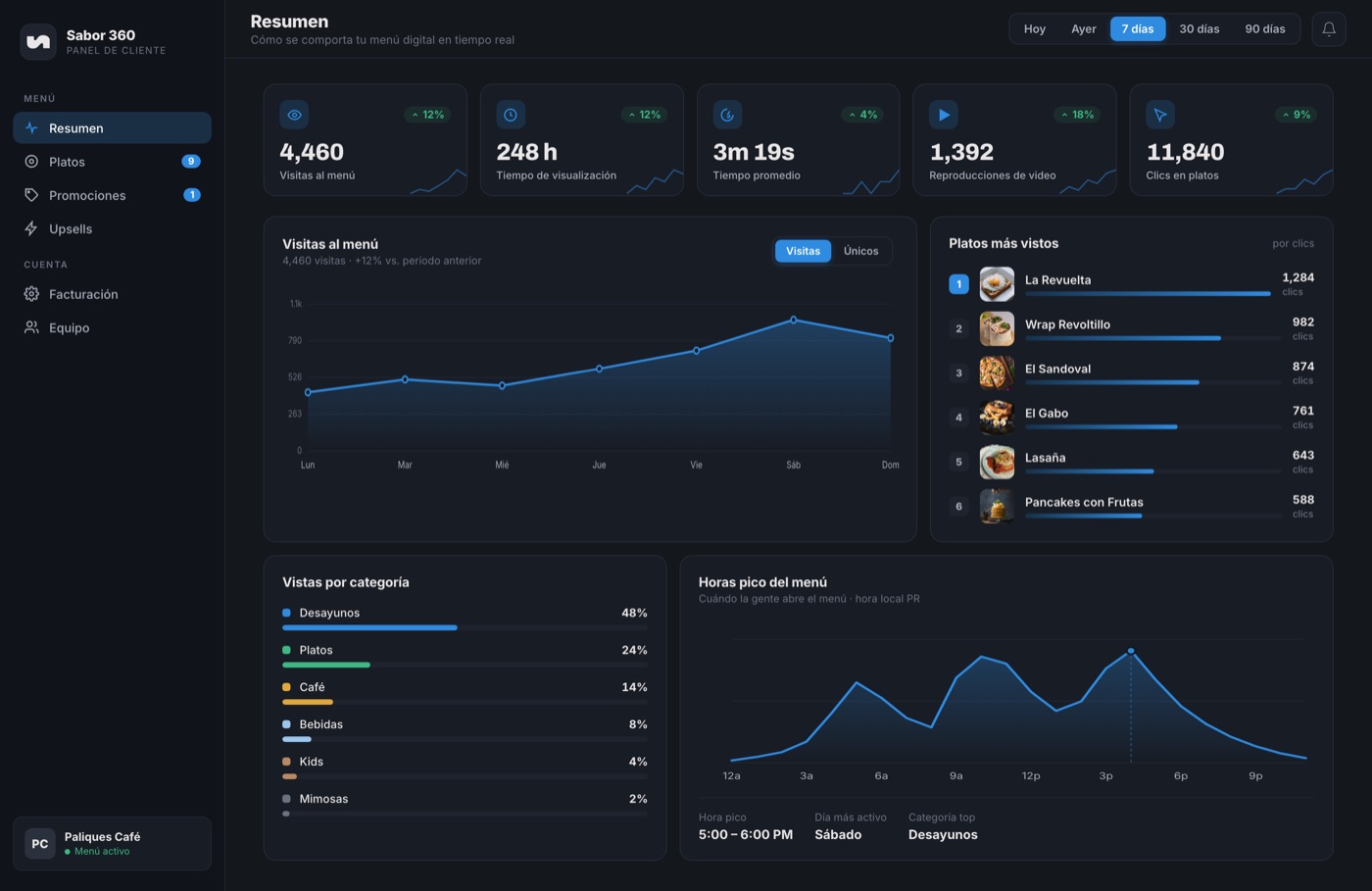Click the 5:00 – 6:00 PM Hora pico value
1372x891 pixels.
tap(746, 834)
